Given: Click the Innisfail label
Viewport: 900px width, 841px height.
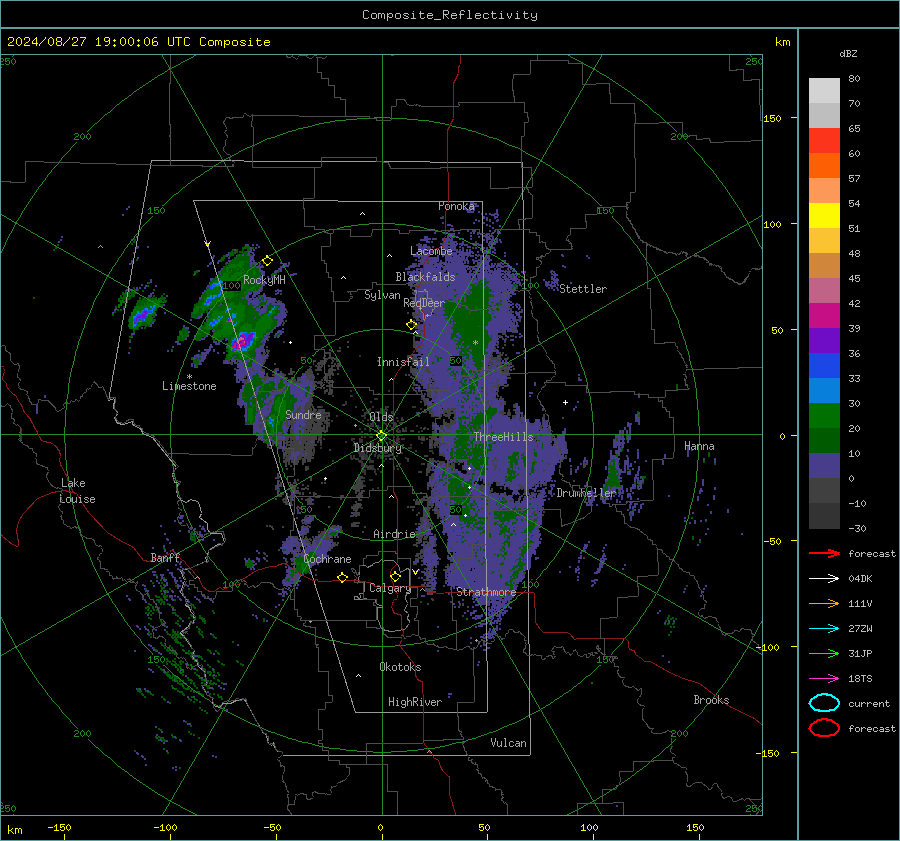Looking at the screenshot, I should point(403,362).
